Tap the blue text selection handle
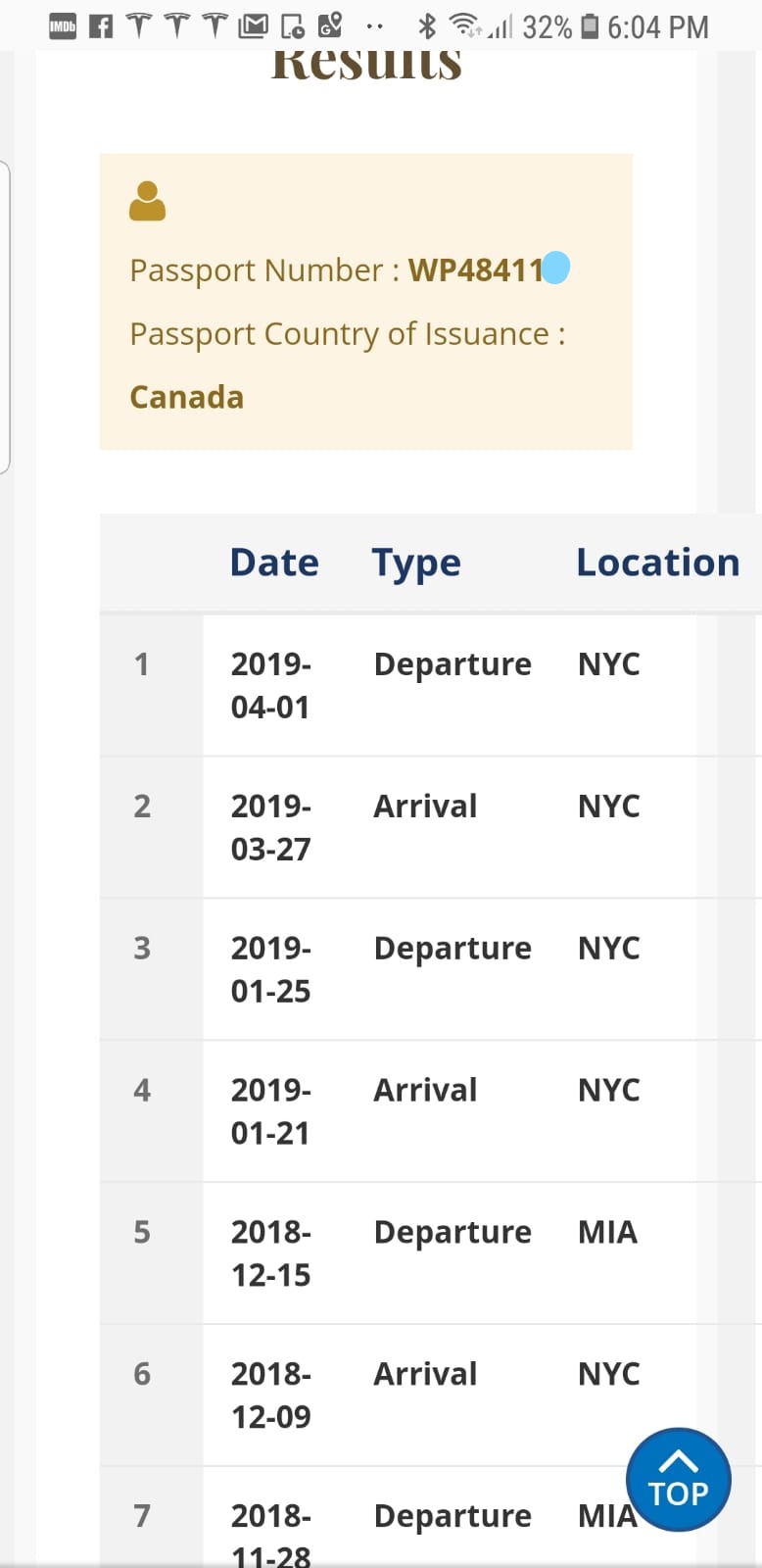This screenshot has height=1568, width=762. pyautogui.click(x=555, y=268)
